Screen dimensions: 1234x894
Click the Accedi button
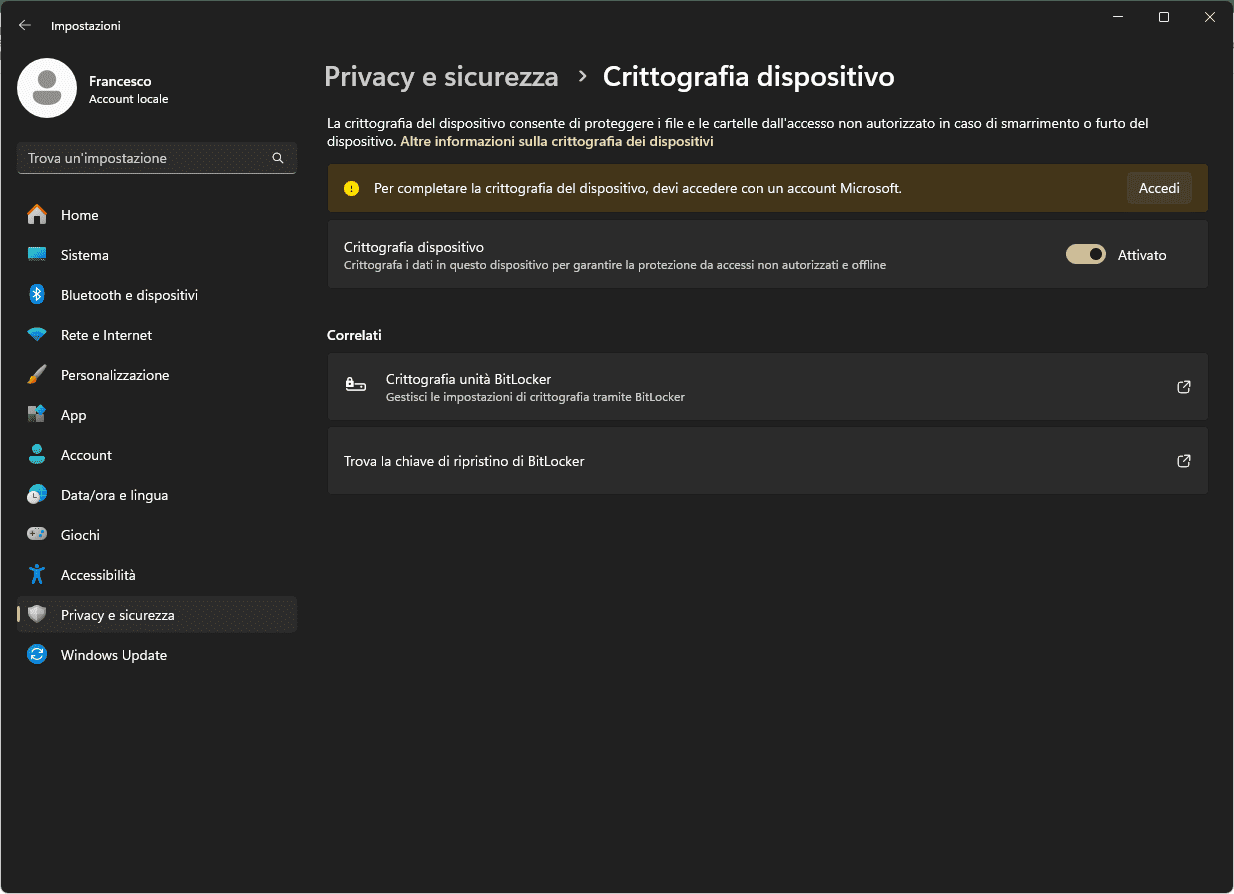click(x=1158, y=188)
